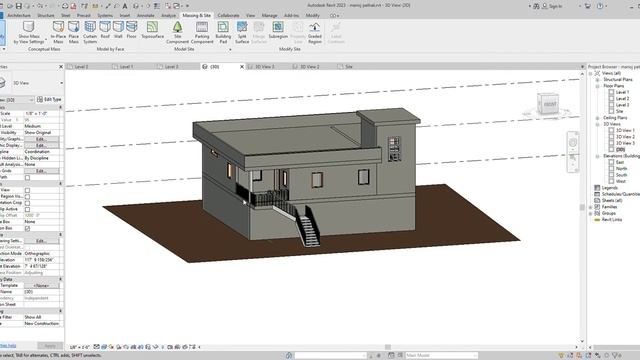Select the Place Mass tool
The height and width of the screenshot is (360, 640).
74,32
